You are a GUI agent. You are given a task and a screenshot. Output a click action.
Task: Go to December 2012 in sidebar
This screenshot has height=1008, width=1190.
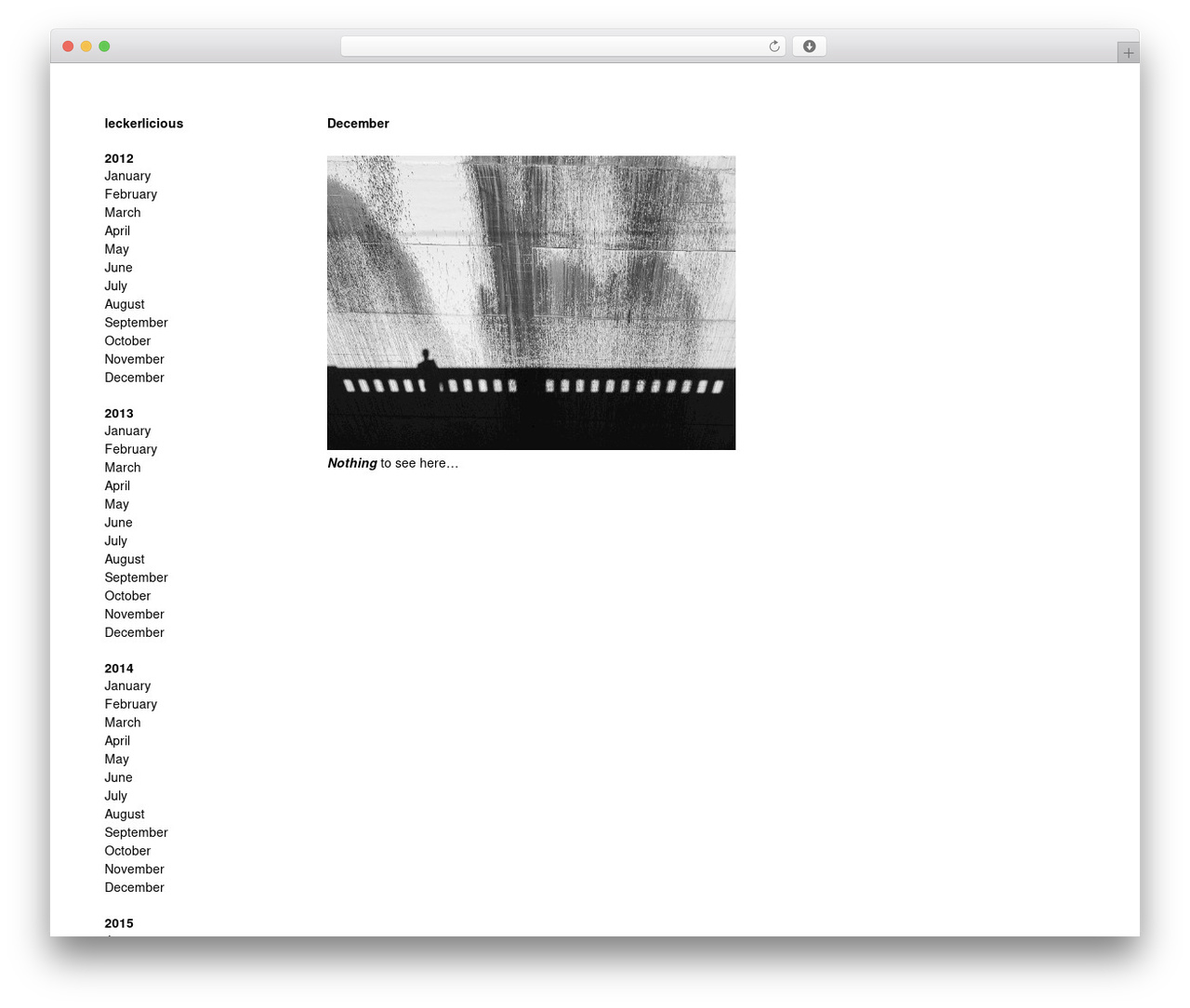click(134, 378)
